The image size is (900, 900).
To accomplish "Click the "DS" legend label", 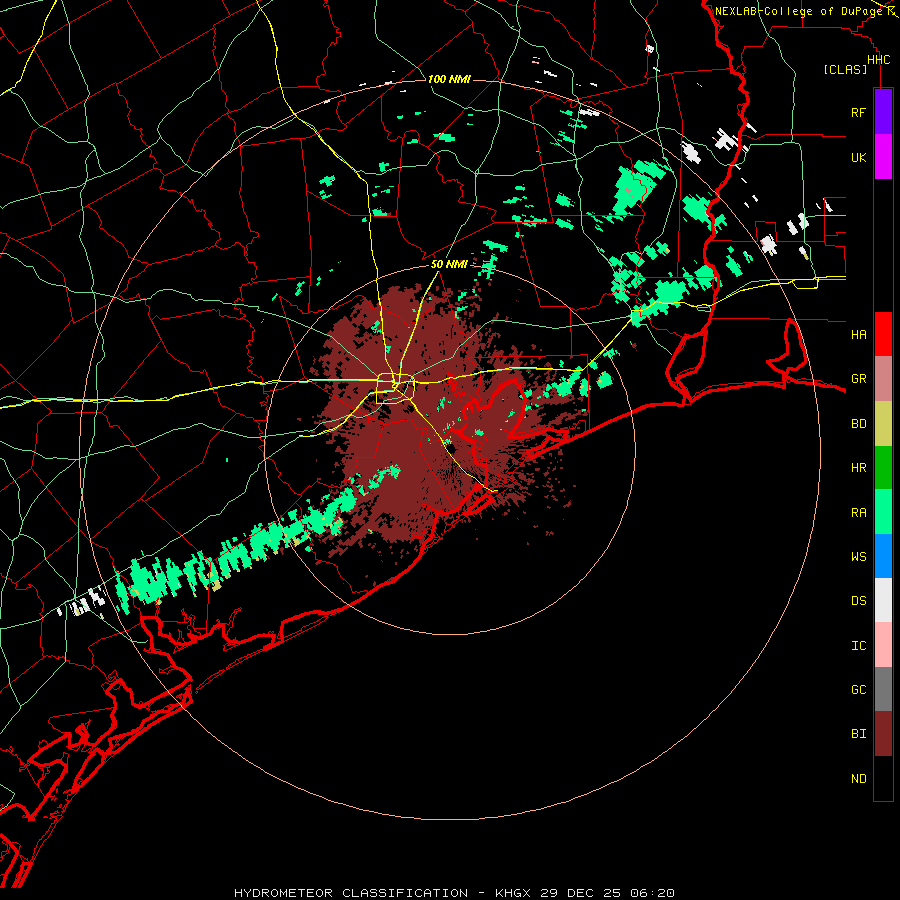I will 859,601.
